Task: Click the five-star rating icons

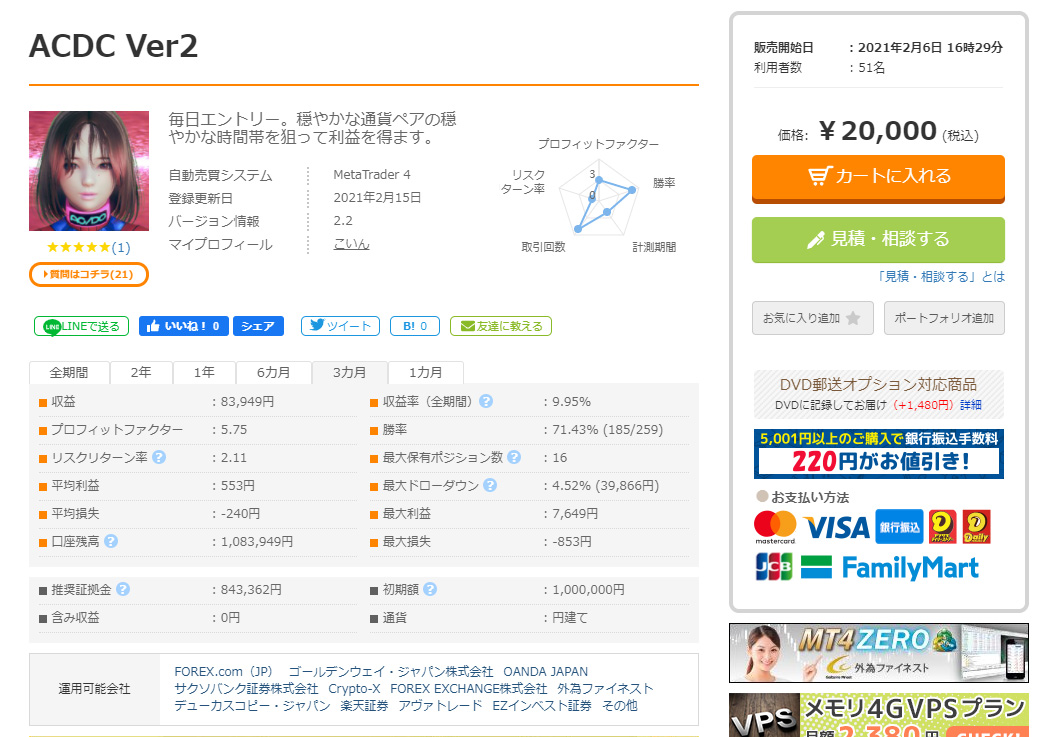Action: pos(78,247)
